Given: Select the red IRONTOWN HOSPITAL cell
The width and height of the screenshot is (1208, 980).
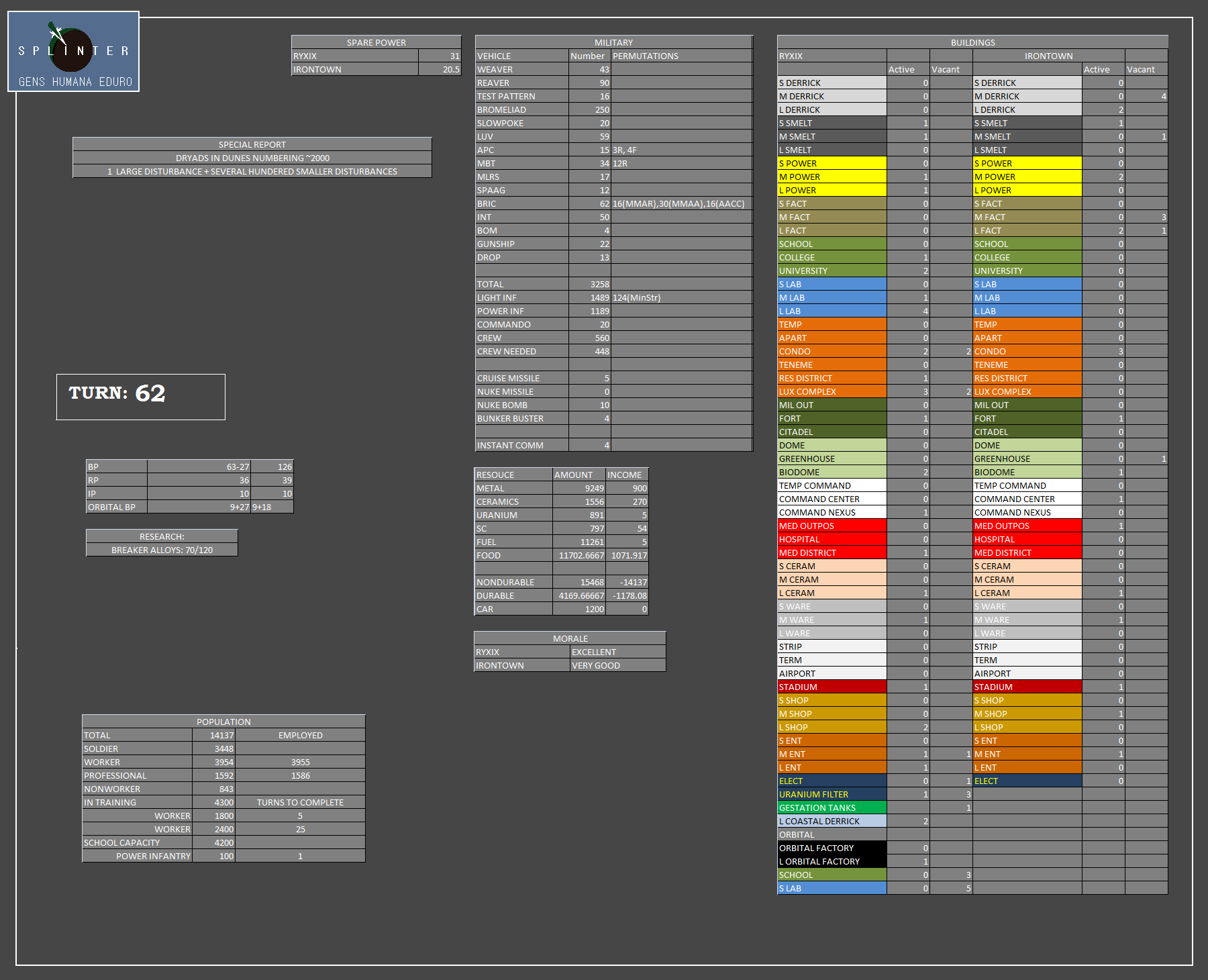Looking at the screenshot, I should tap(1027, 539).
